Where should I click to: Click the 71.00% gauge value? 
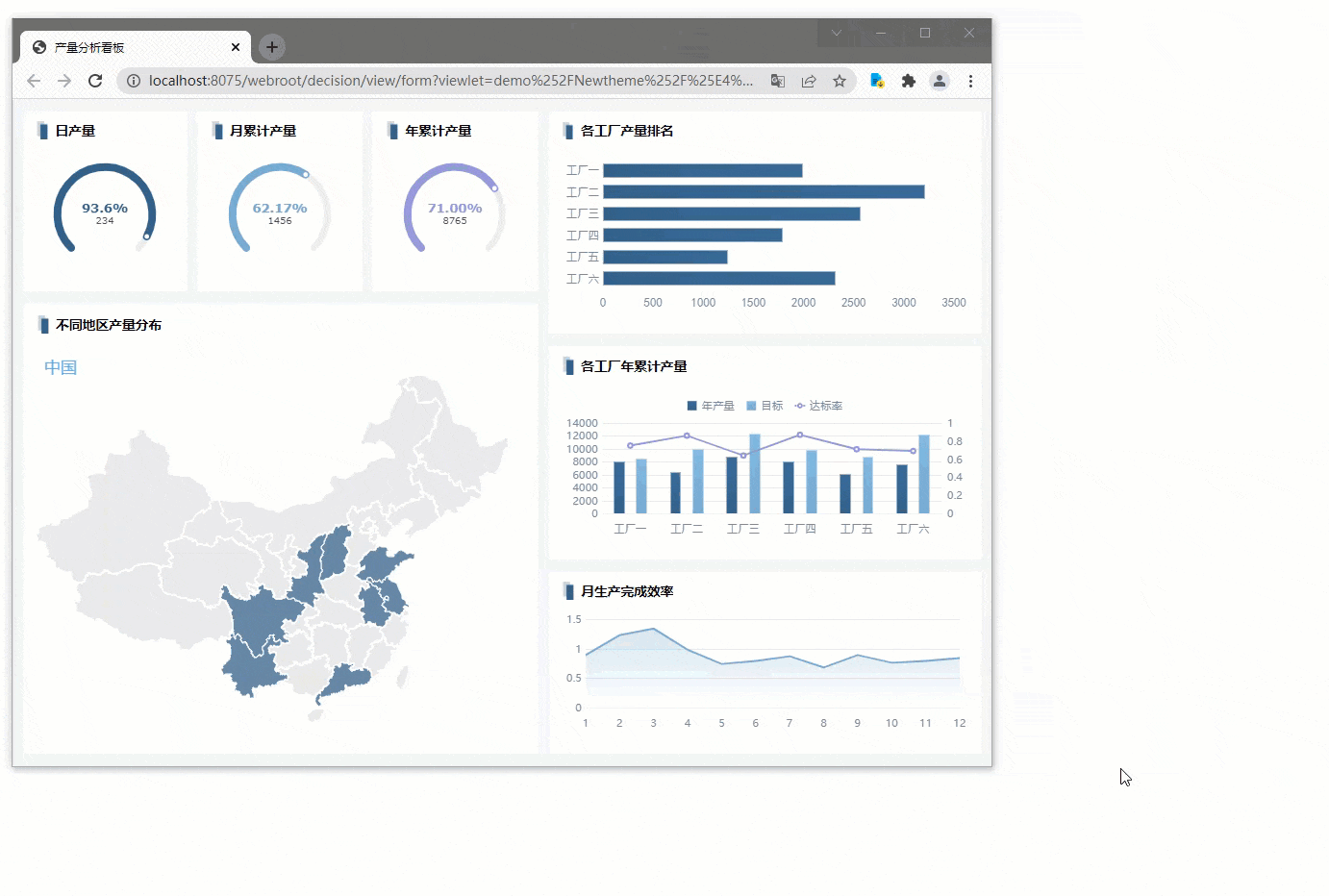tap(455, 208)
